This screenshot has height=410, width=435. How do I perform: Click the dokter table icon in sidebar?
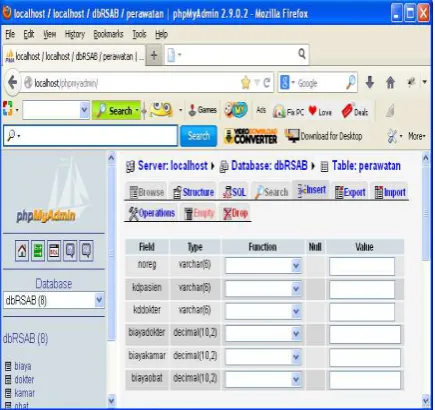click(8, 380)
